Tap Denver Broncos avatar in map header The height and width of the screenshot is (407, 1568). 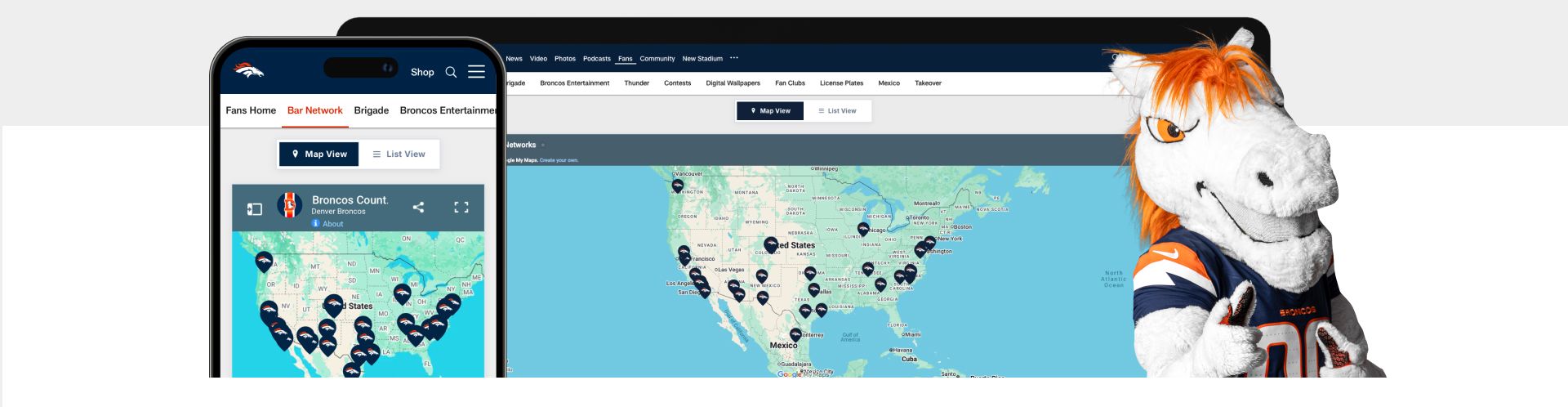coord(289,205)
